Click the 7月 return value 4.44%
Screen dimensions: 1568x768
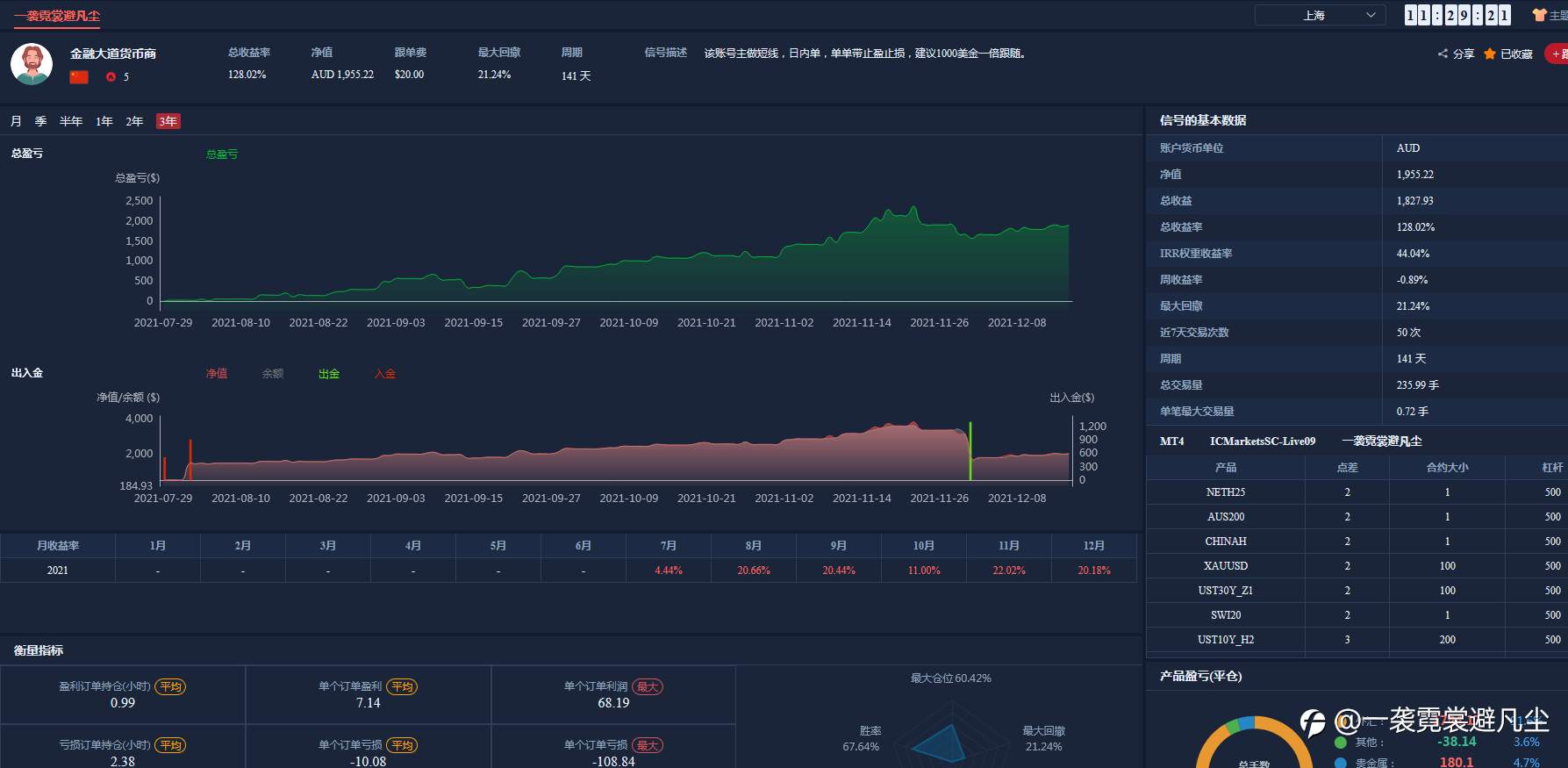click(x=669, y=571)
